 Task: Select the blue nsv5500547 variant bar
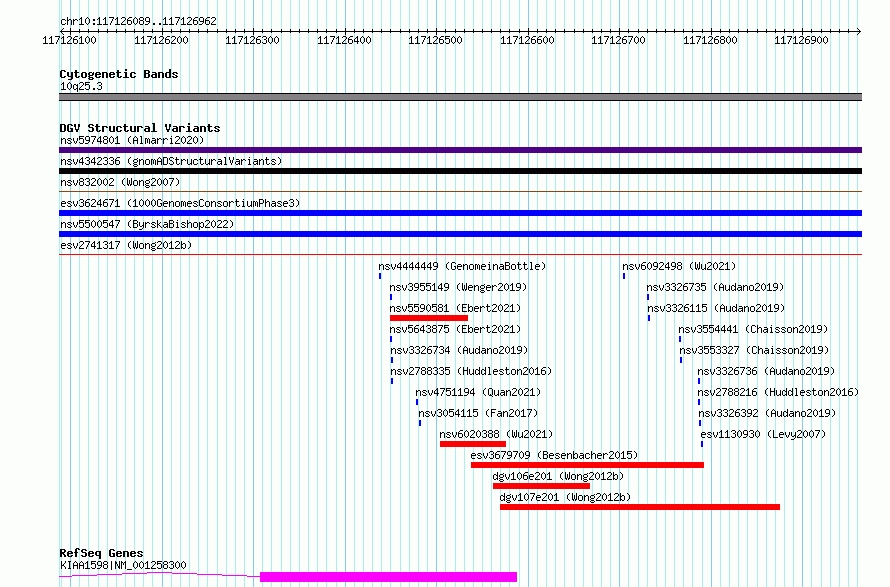(x=460, y=234)
